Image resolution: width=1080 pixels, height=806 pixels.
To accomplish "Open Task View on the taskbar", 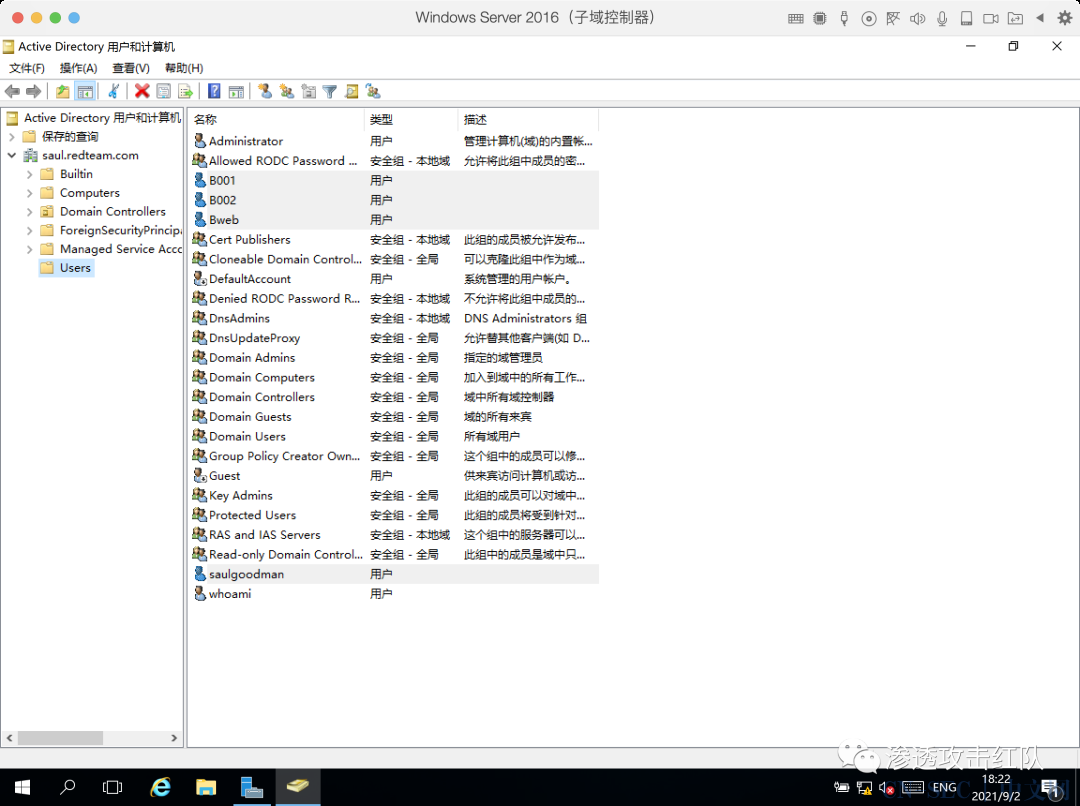I will [x=112, y=787].
